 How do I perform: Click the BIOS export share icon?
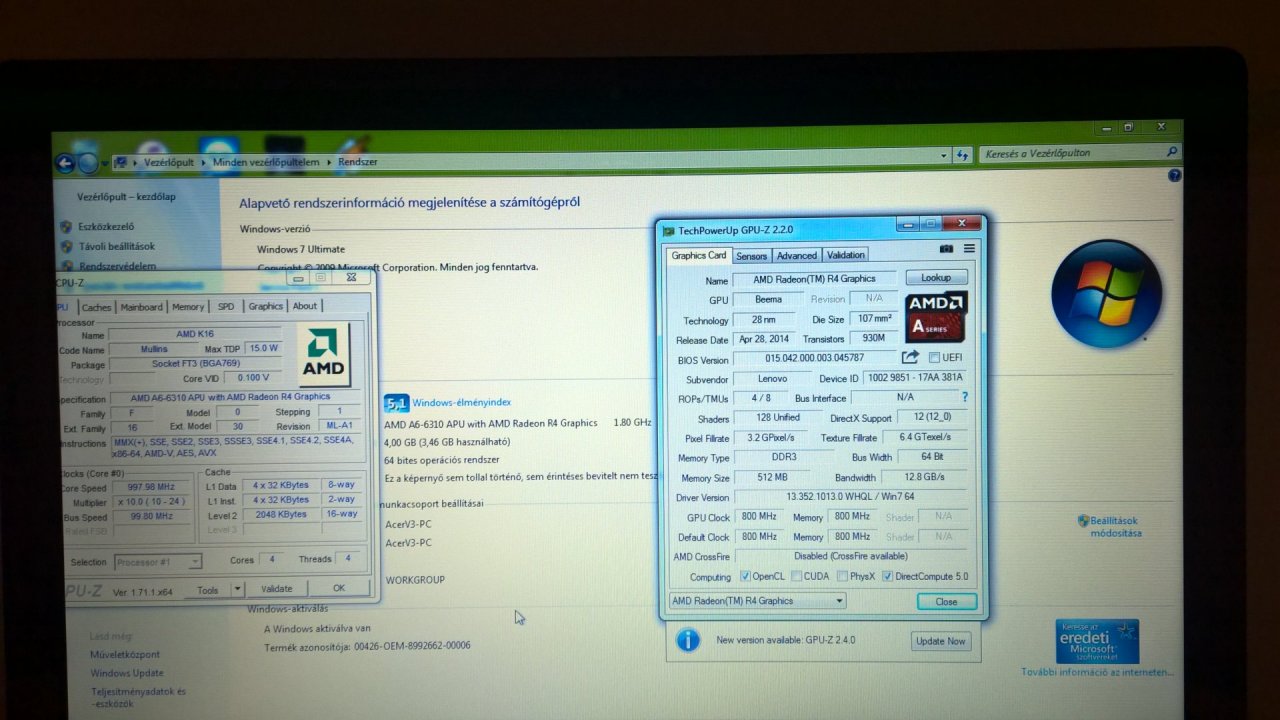click(910, 357)
